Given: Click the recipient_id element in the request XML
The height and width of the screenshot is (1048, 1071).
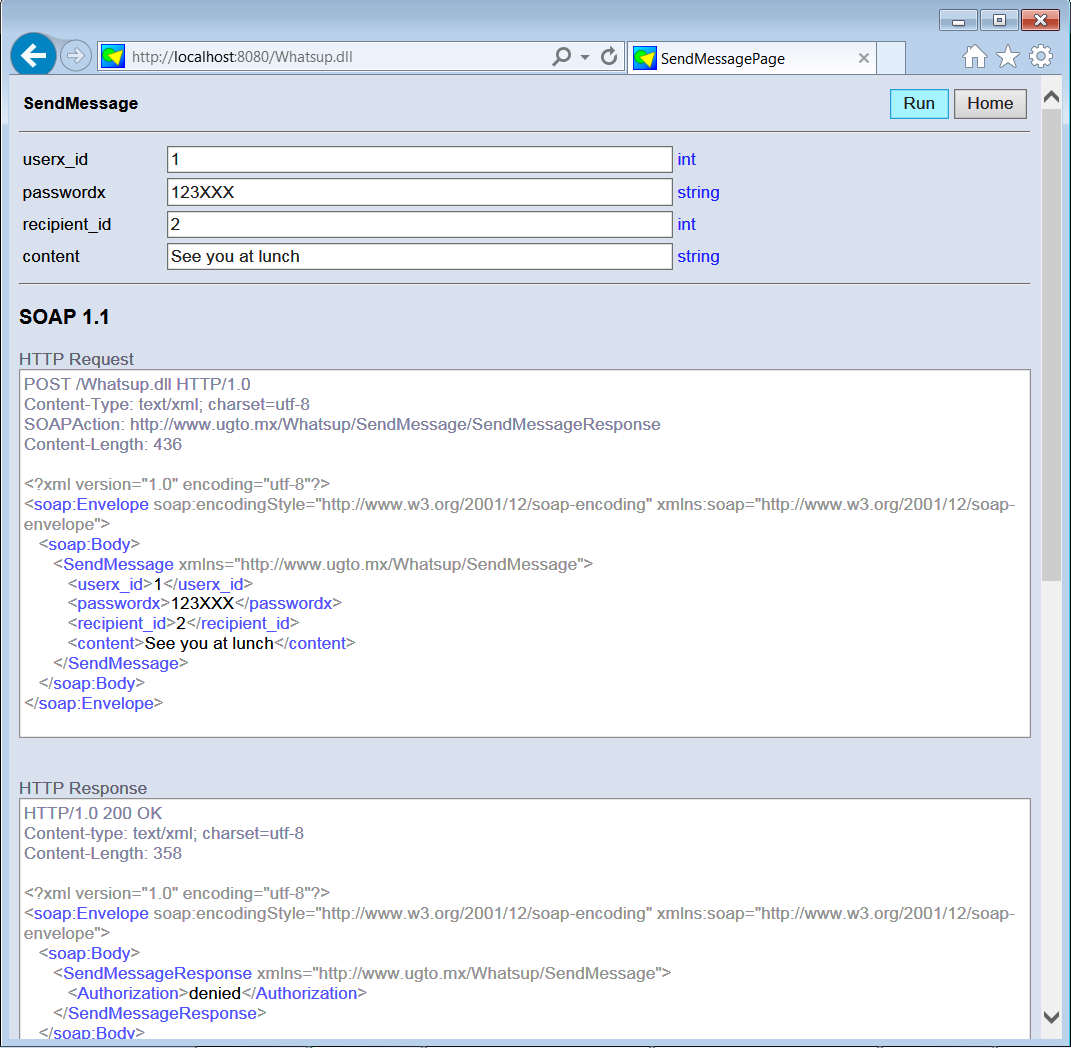Looking at the screenshot, I should [184, 624].
